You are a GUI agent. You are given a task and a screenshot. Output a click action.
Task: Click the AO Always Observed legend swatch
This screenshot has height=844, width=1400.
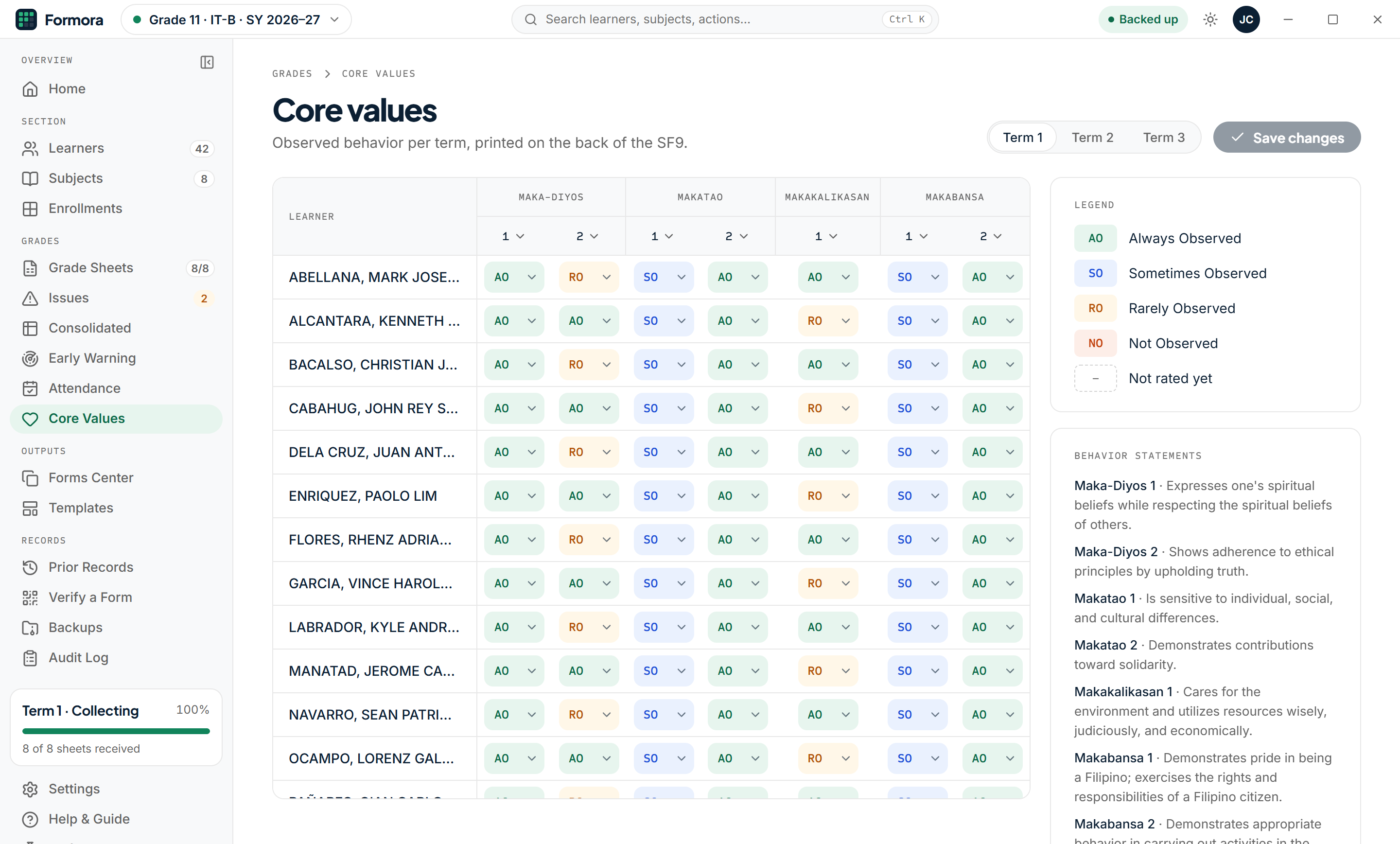1095,238
